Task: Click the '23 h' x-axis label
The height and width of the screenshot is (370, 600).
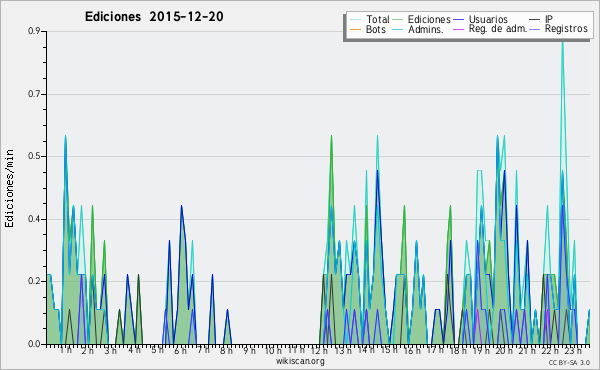Action: click(573, 351)
